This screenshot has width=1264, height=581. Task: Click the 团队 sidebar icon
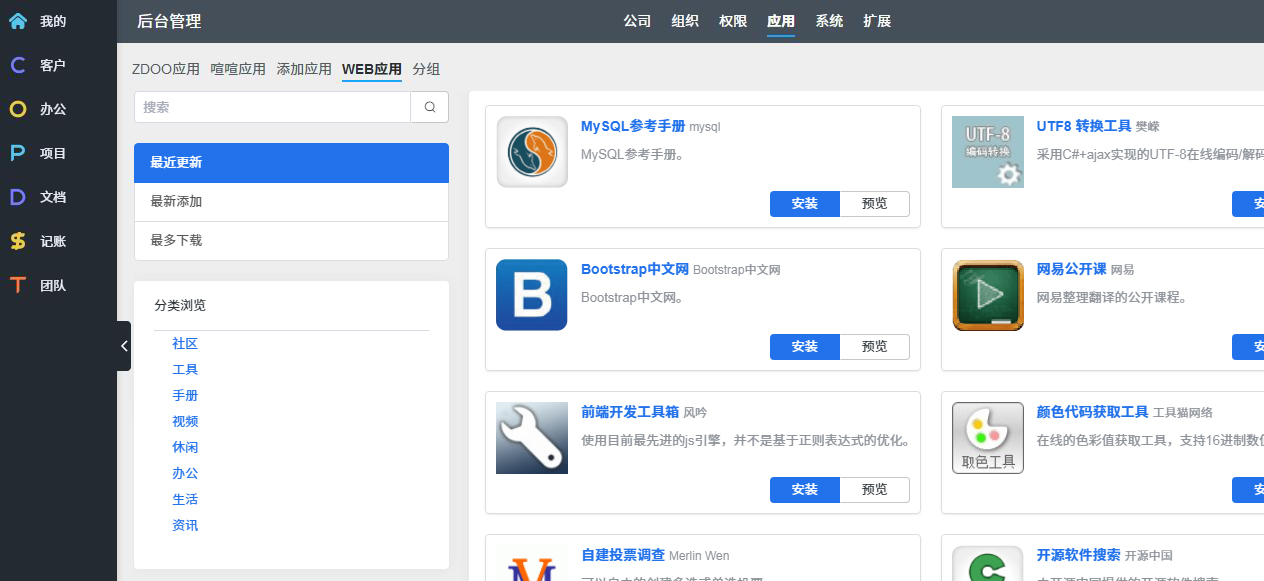[18, 285]
